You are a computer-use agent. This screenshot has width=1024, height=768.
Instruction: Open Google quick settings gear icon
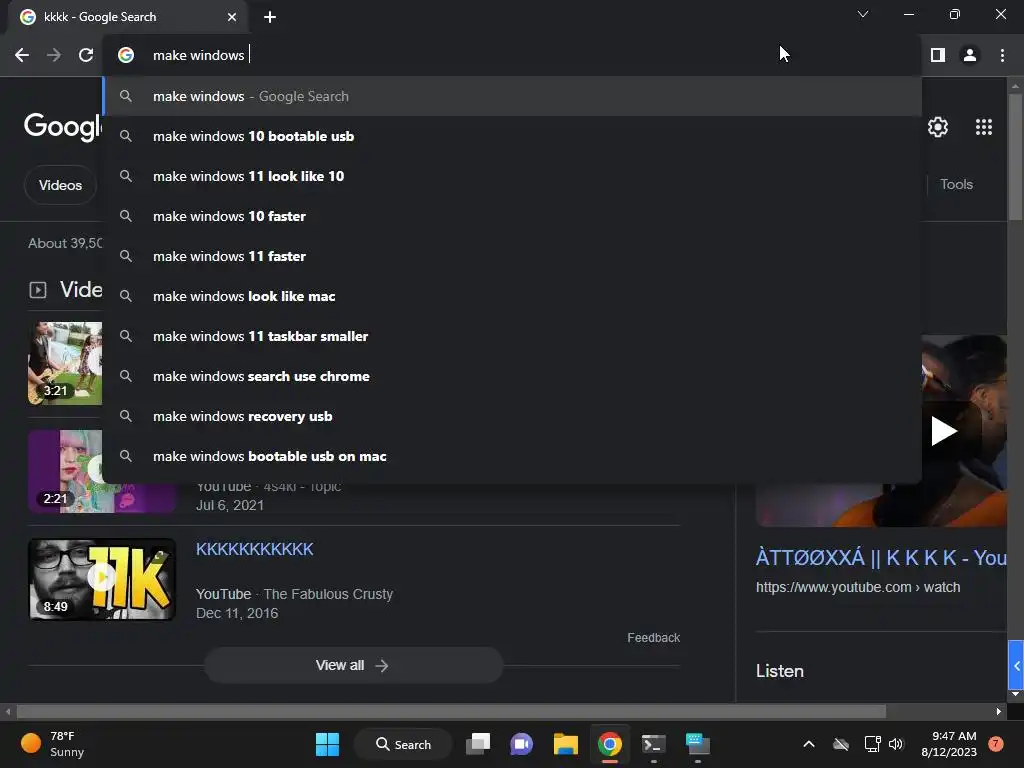(938, 127)
